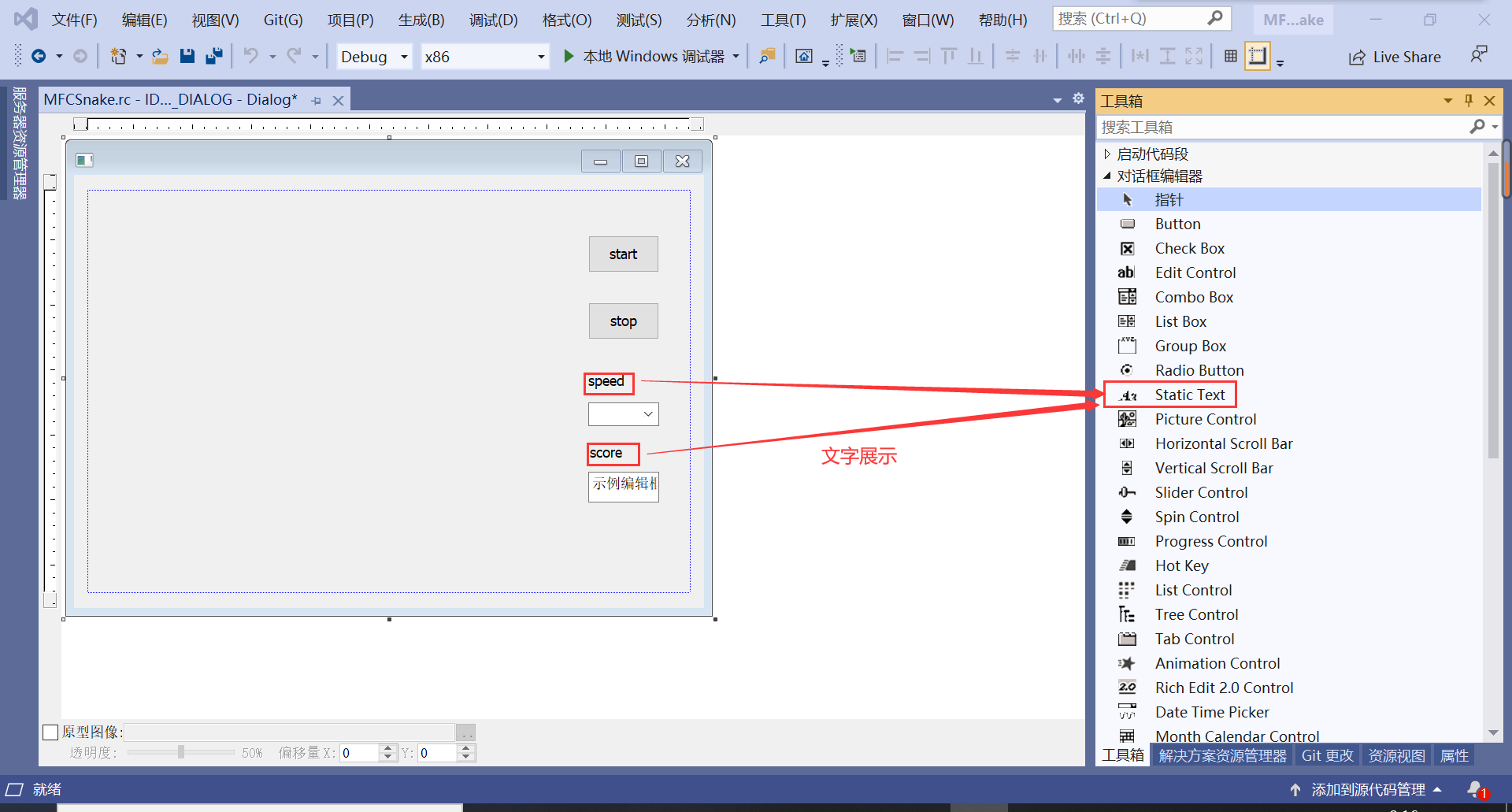Image resolution: width=1512 pixels, height=812 pixels.
Task: Click the Find in Files icon
Action: [x=767, y=56]
